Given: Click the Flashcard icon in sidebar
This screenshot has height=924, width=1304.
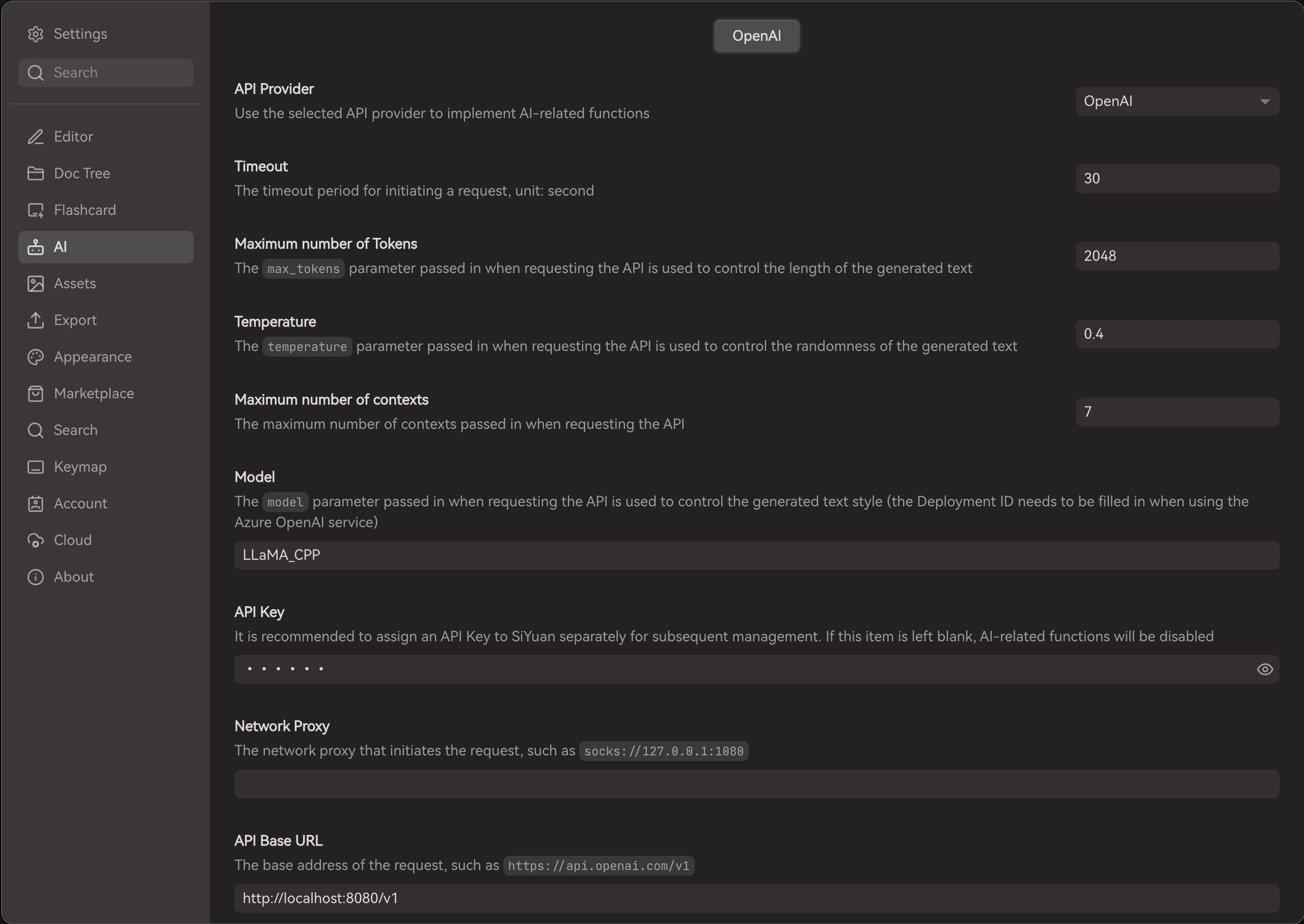Looking at the screenshot, I should pos(35,210).
